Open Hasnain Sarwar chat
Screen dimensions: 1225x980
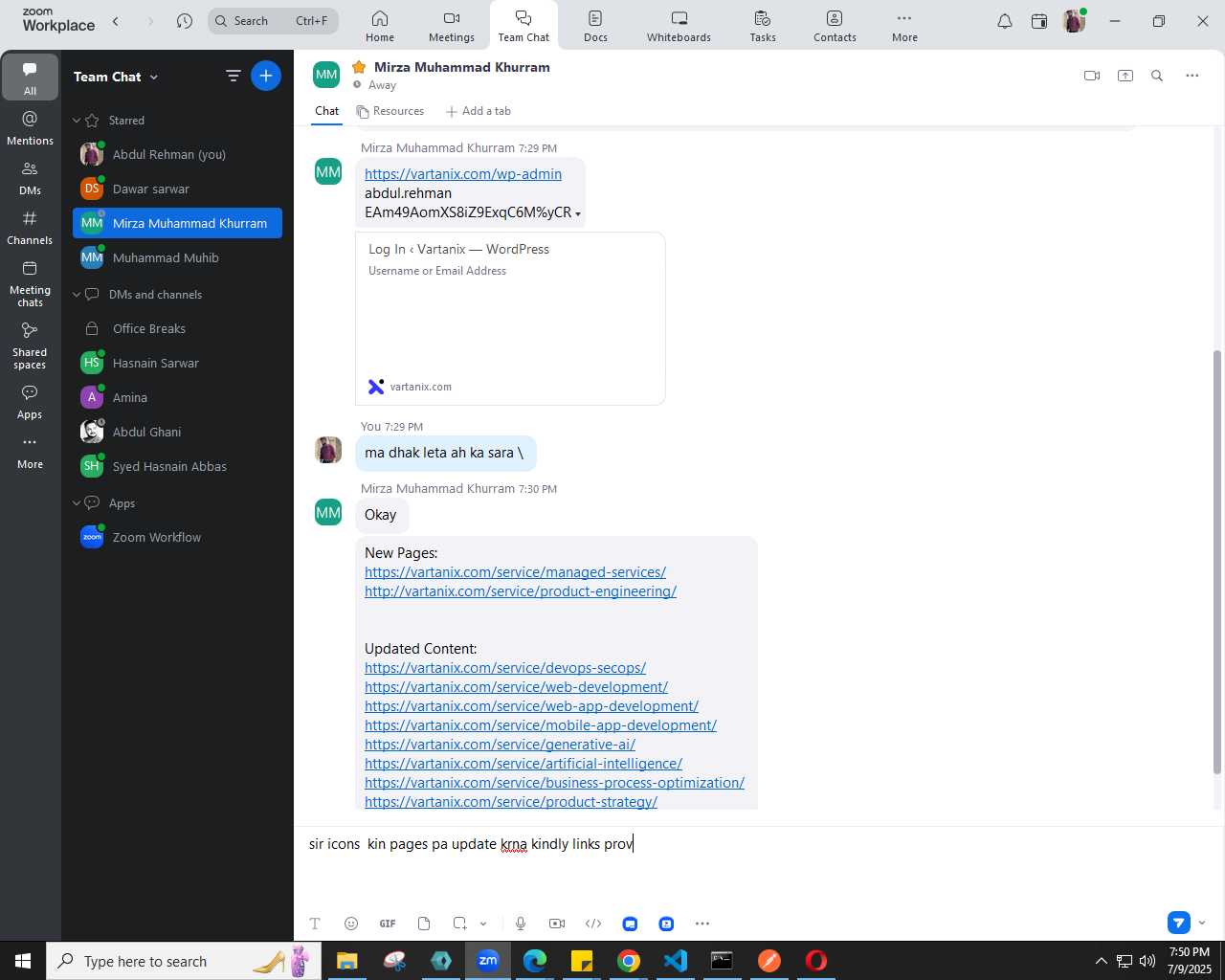click(x=177, y=363)
